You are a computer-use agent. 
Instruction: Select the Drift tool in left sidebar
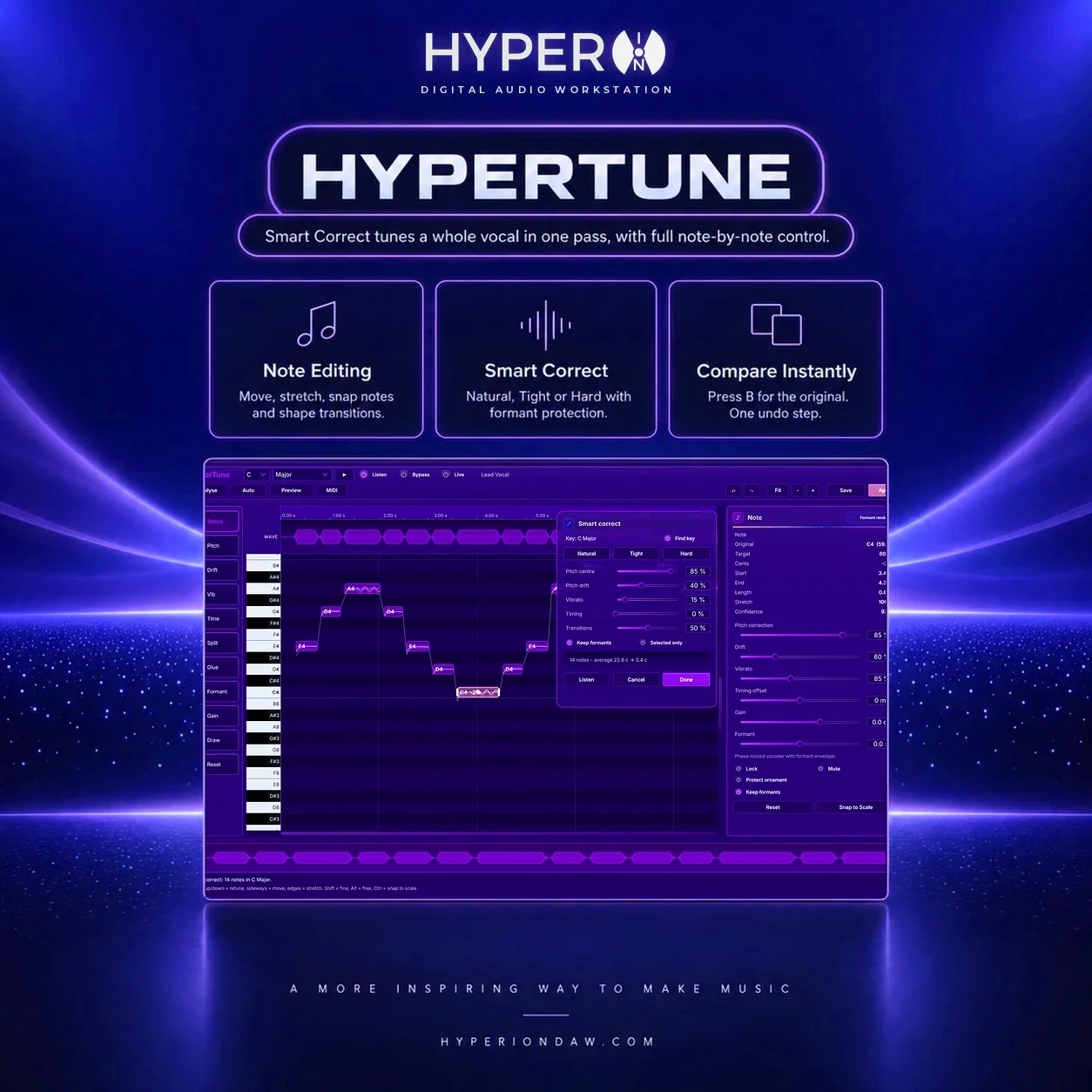tap(222, 570)
